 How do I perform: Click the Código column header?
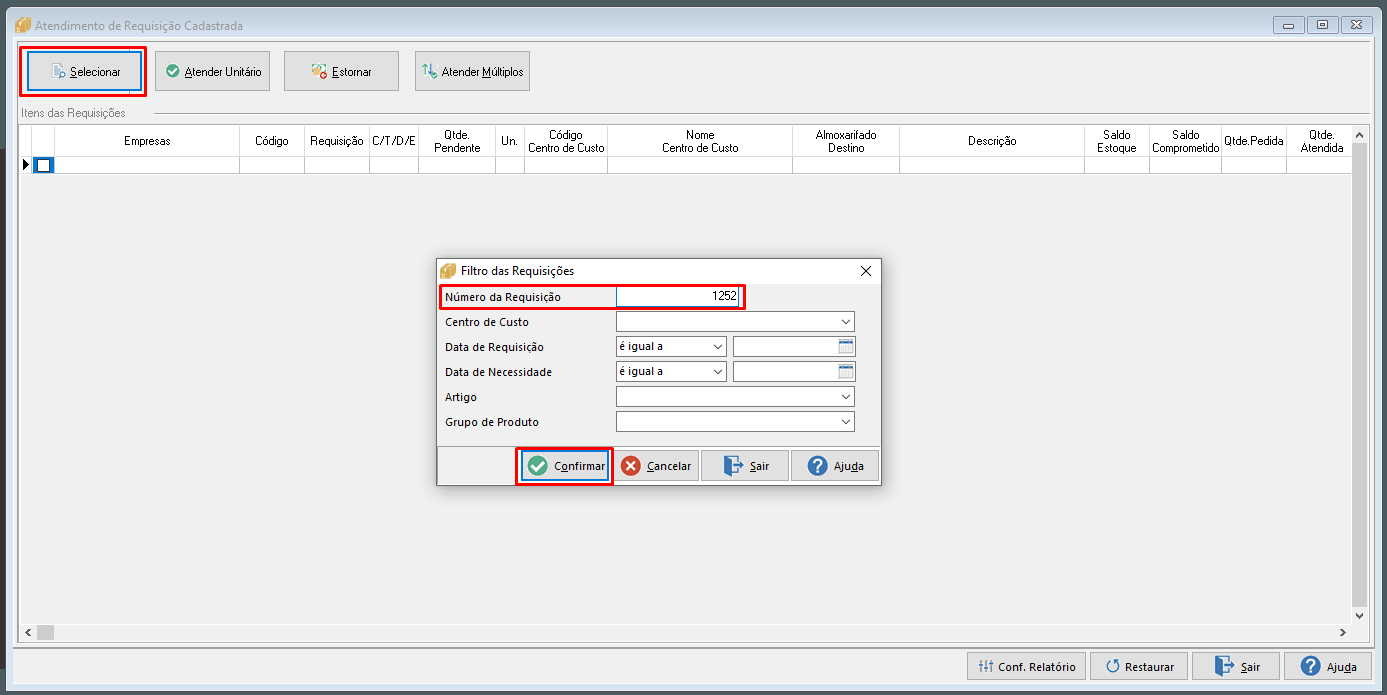(272, 141)
